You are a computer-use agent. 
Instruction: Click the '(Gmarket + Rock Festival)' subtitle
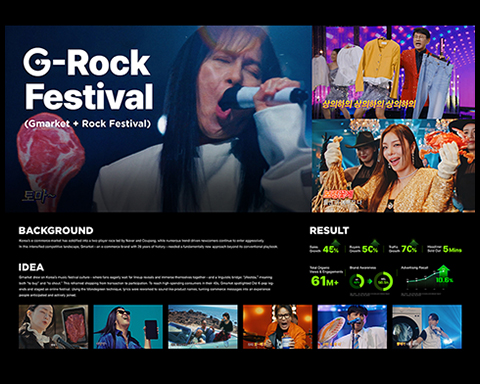pyautogui.click(x=87, y=124)
